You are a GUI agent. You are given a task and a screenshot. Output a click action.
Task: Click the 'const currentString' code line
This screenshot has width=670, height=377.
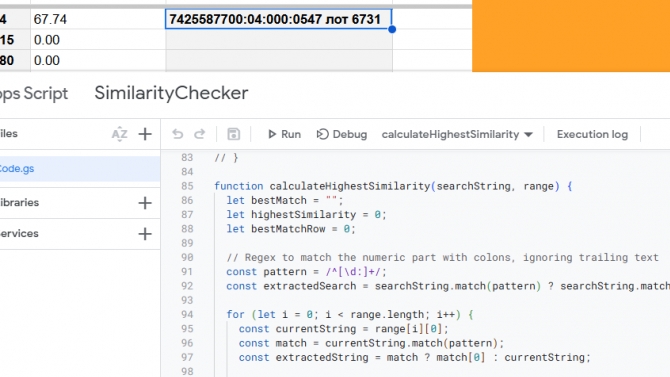(x=344, y=329)
